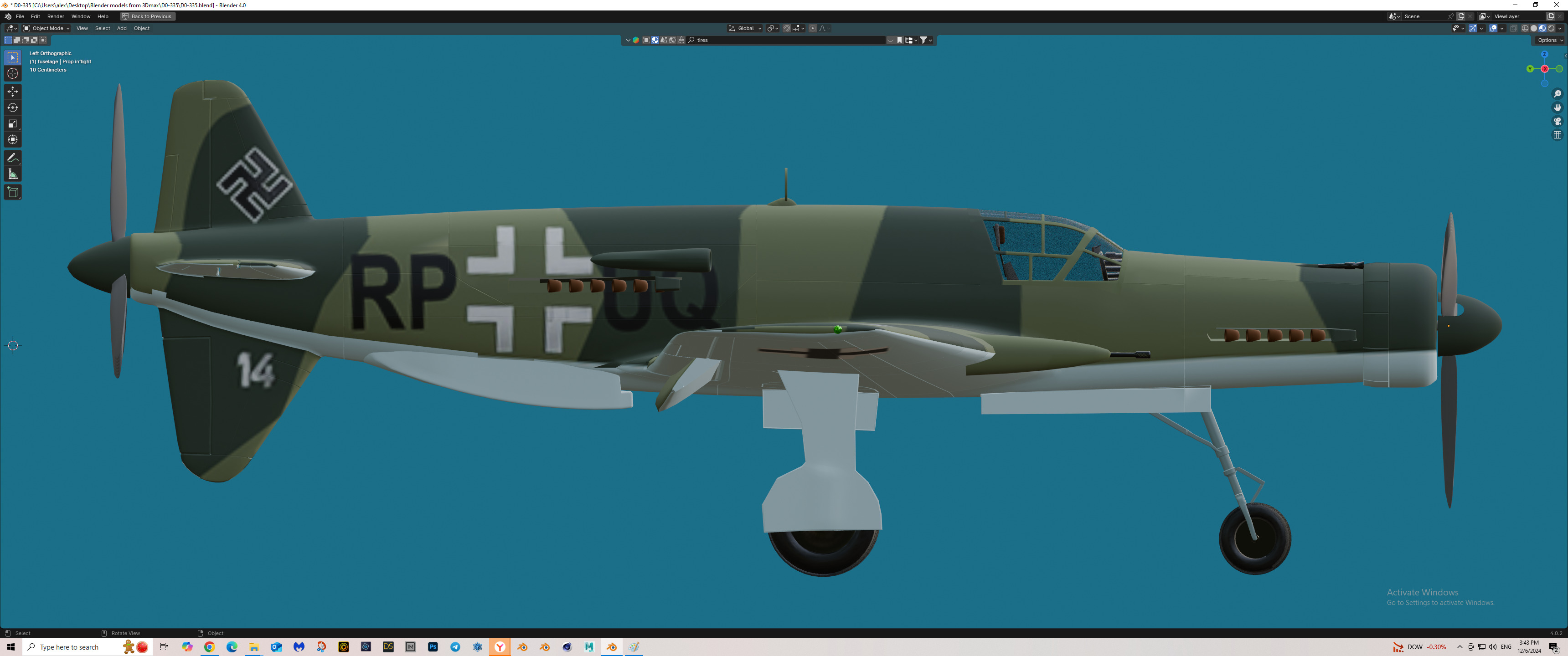The height and width of the screenshot is (656, 1568).
Task: Open gizmo options dropdown arrow
Action: [1481, 29]
